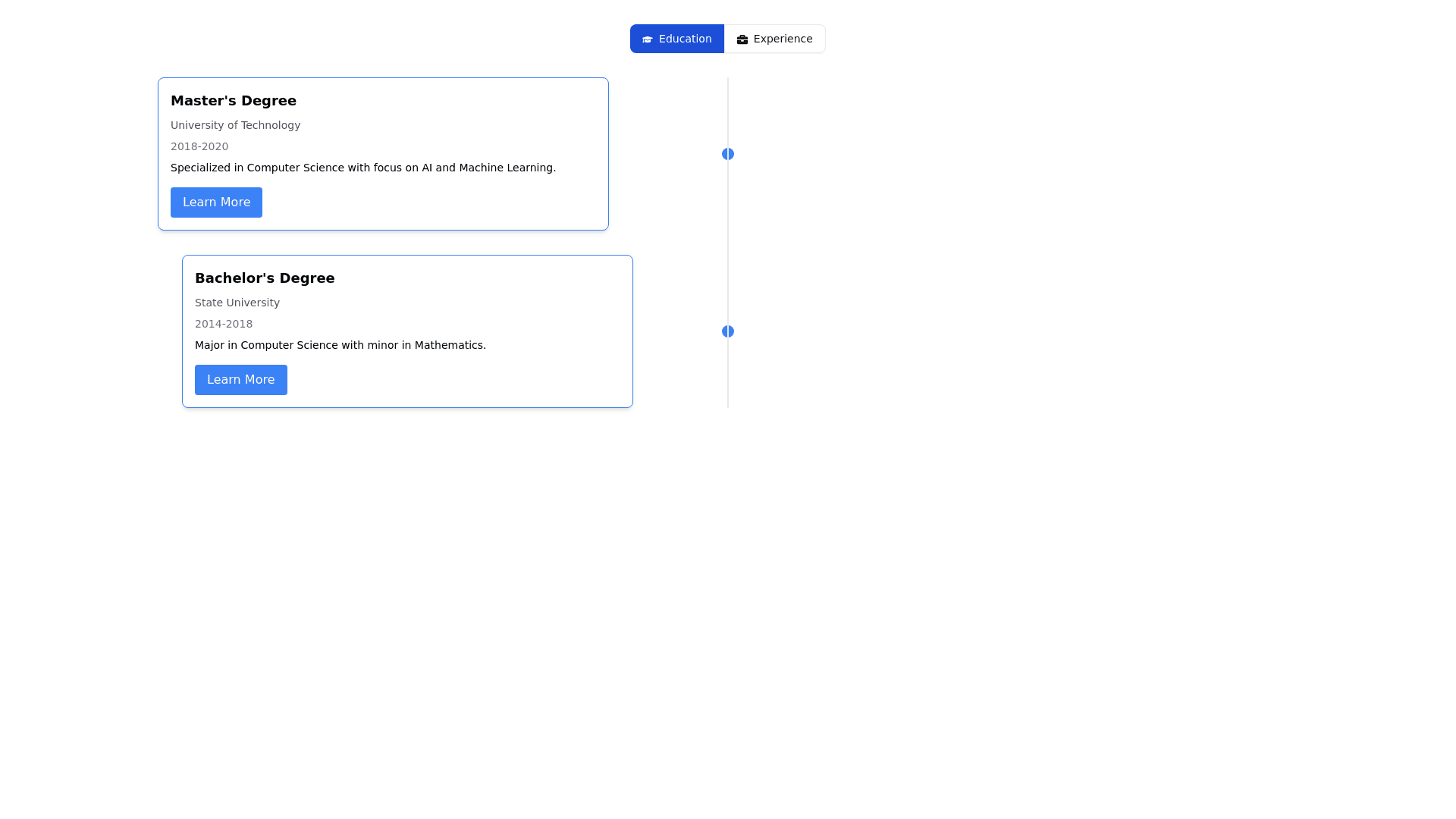Select the Master's Degree timeline dot

(x=727, y=154)
